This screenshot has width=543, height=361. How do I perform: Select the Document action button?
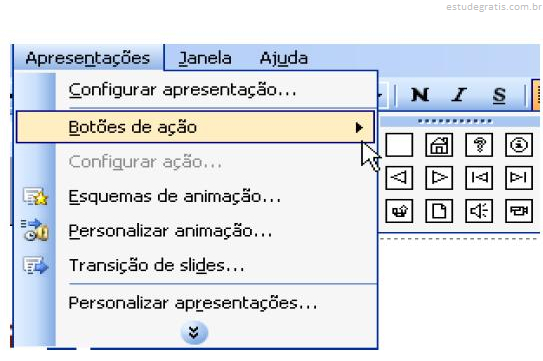[439, 211]
